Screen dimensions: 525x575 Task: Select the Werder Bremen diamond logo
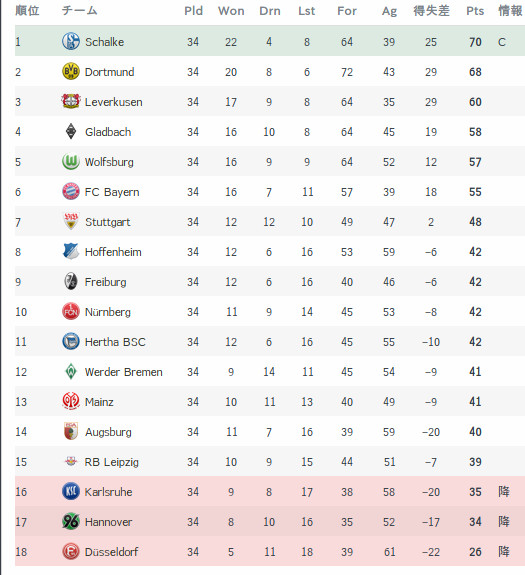71,371
